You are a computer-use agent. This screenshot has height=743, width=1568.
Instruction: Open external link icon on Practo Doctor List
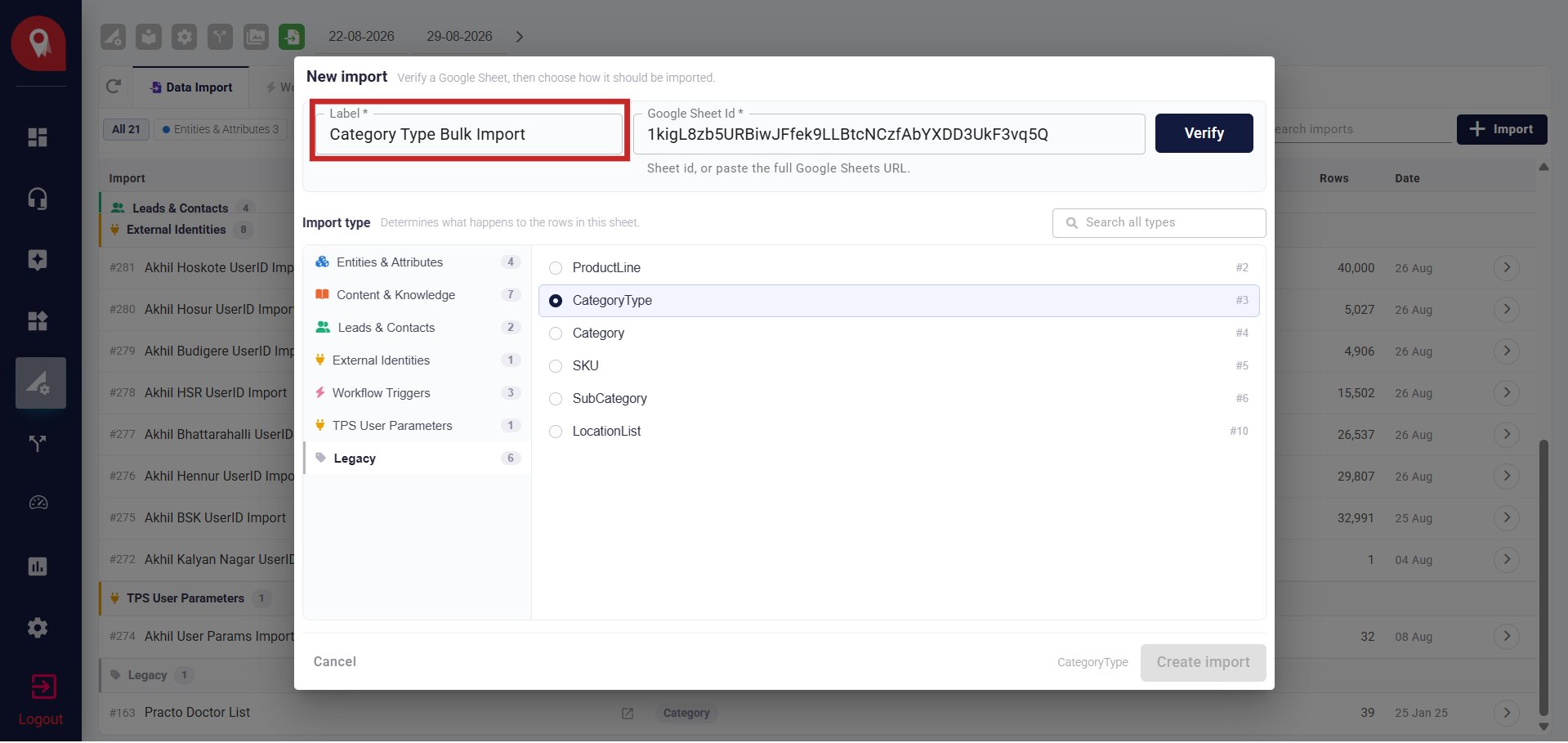click(x=628, y=713)
